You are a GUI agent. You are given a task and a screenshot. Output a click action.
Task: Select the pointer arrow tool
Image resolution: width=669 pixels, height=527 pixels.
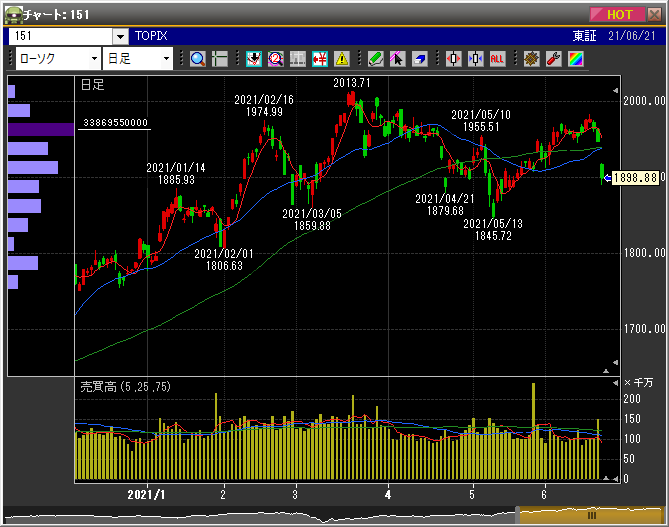tap(397, 58)
